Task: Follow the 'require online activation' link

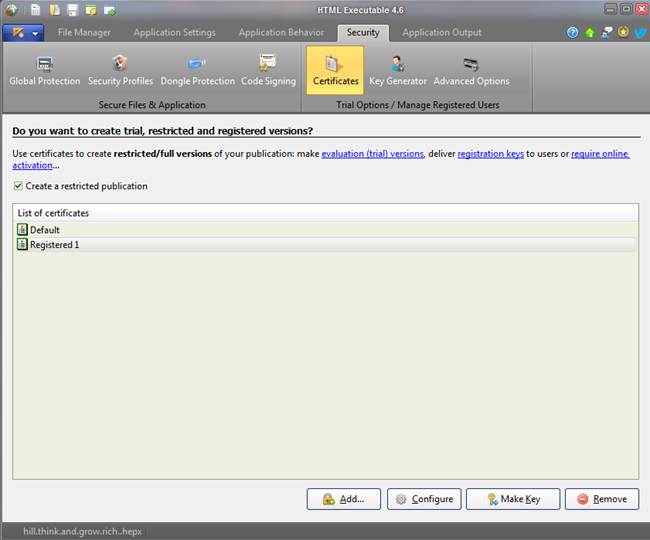Action: coord(600,154)
